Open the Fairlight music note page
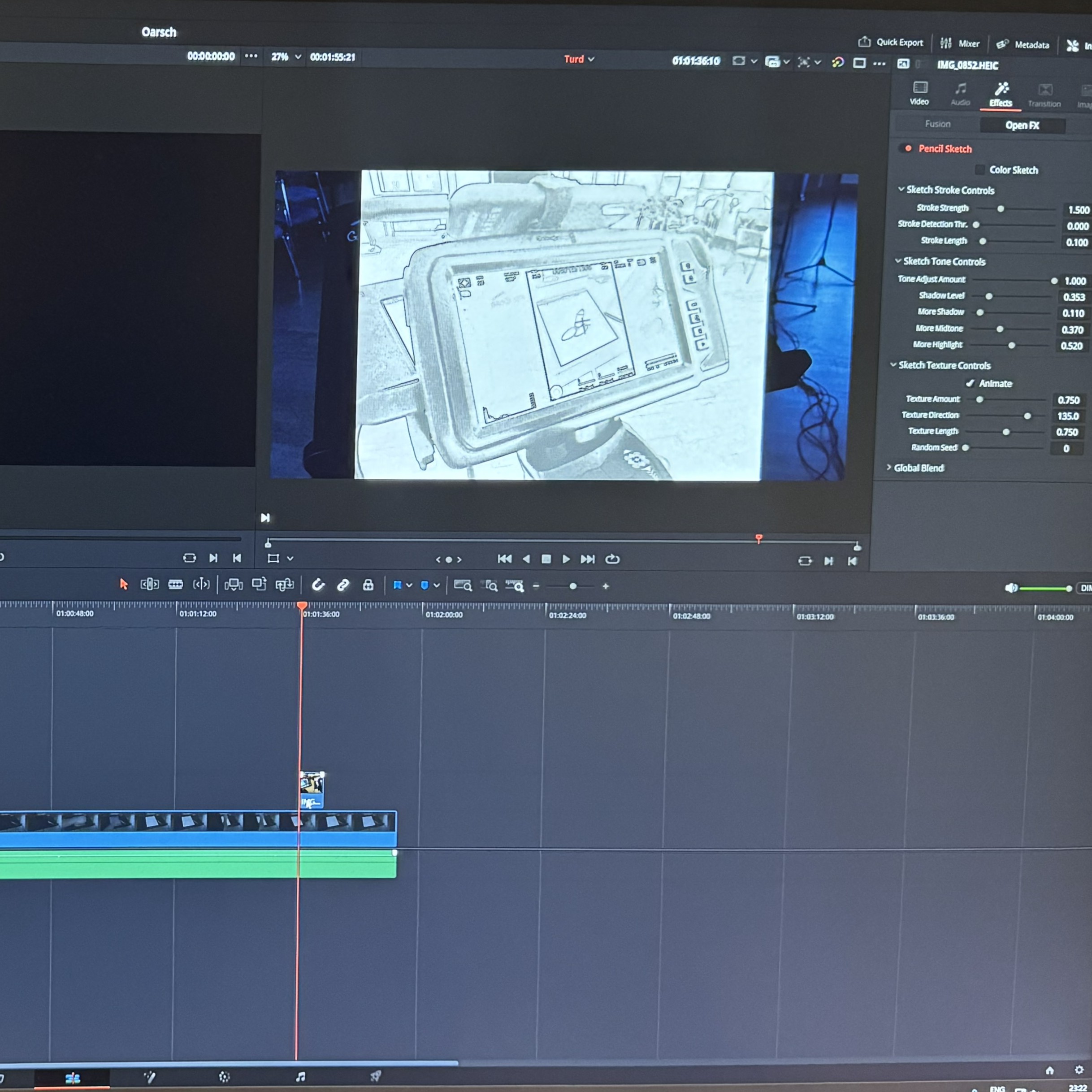This screenshot has width=1092, height=1092. coord(300,1077)
